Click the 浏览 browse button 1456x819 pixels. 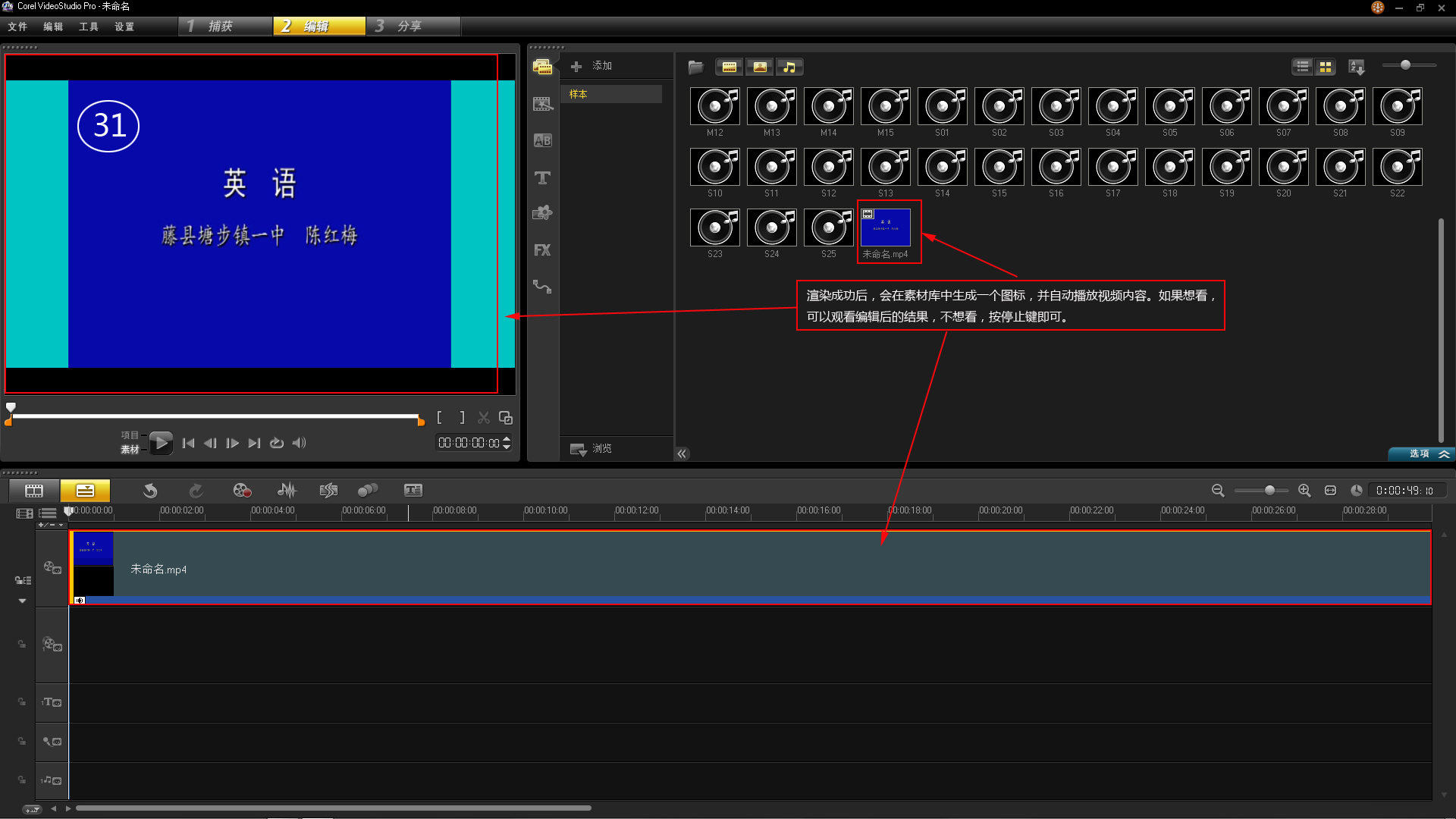592,449
